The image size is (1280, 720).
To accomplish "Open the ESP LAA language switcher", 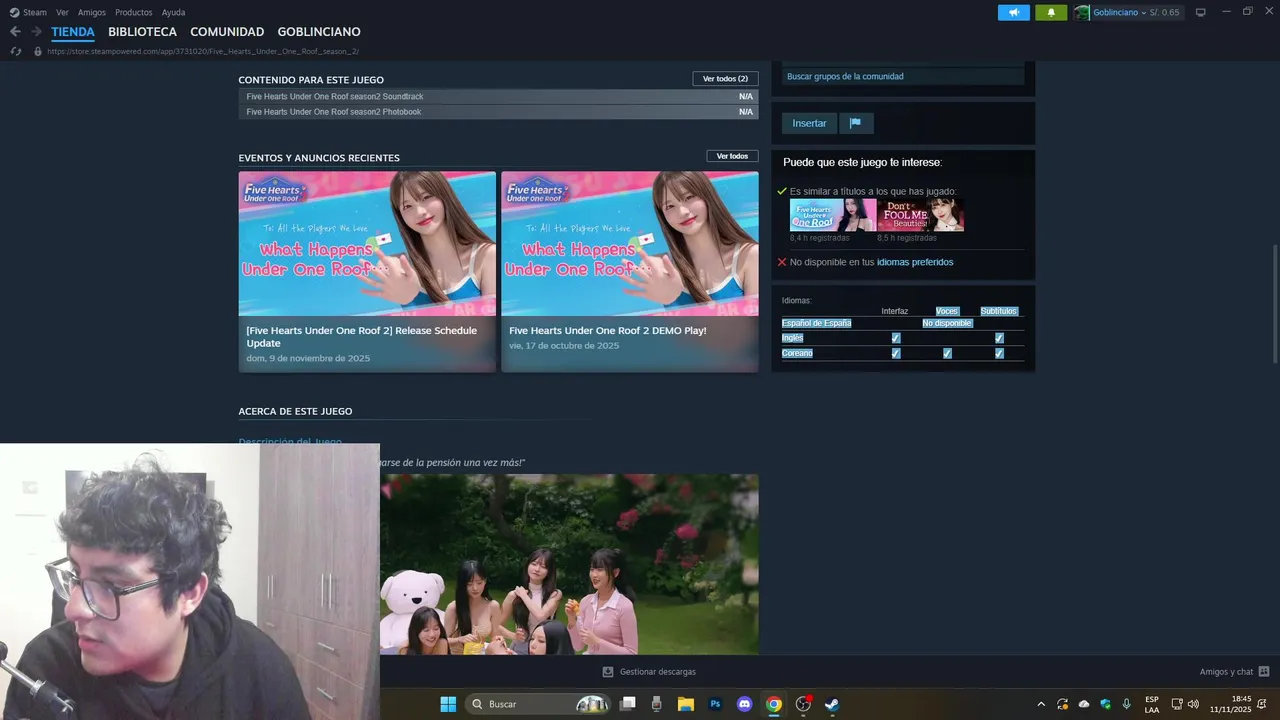I will tap(1152, 704).
